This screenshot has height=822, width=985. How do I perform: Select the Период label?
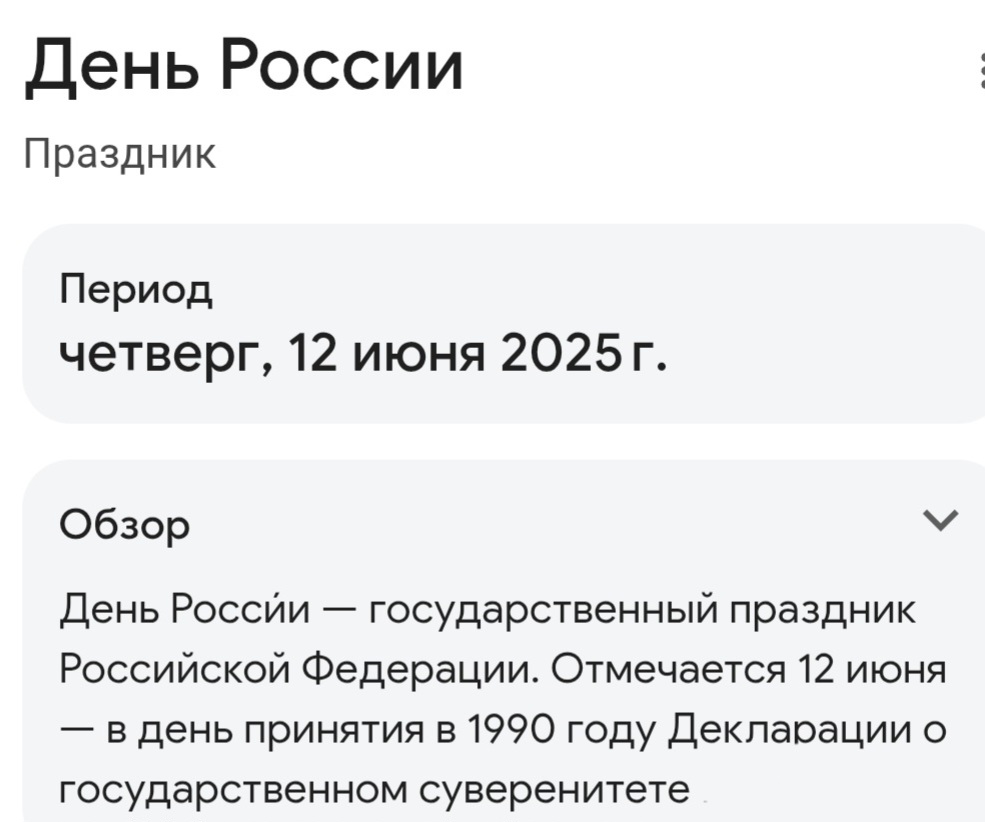click(x=136, y=290)
